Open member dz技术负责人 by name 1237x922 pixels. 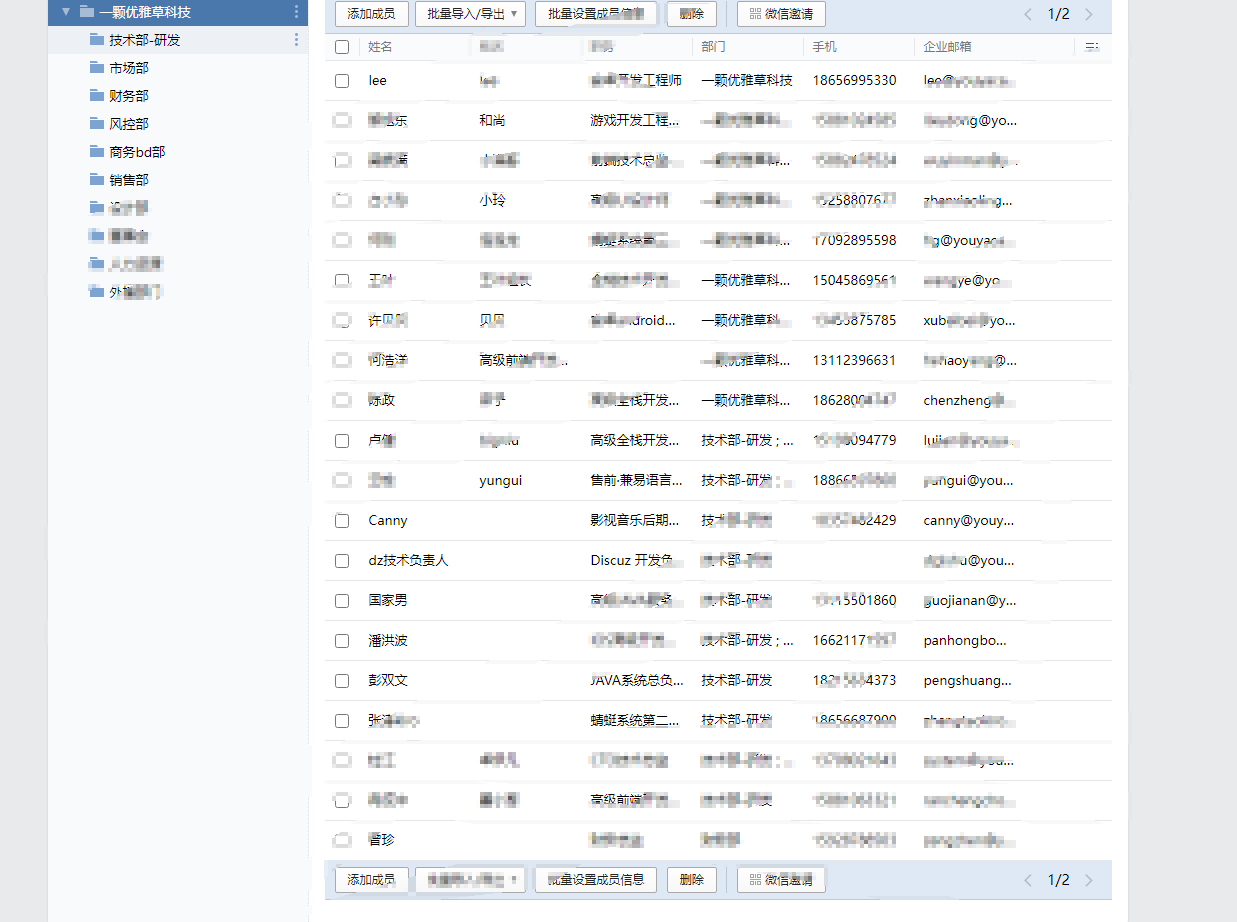pyautogui.click(x=408, y=560)
